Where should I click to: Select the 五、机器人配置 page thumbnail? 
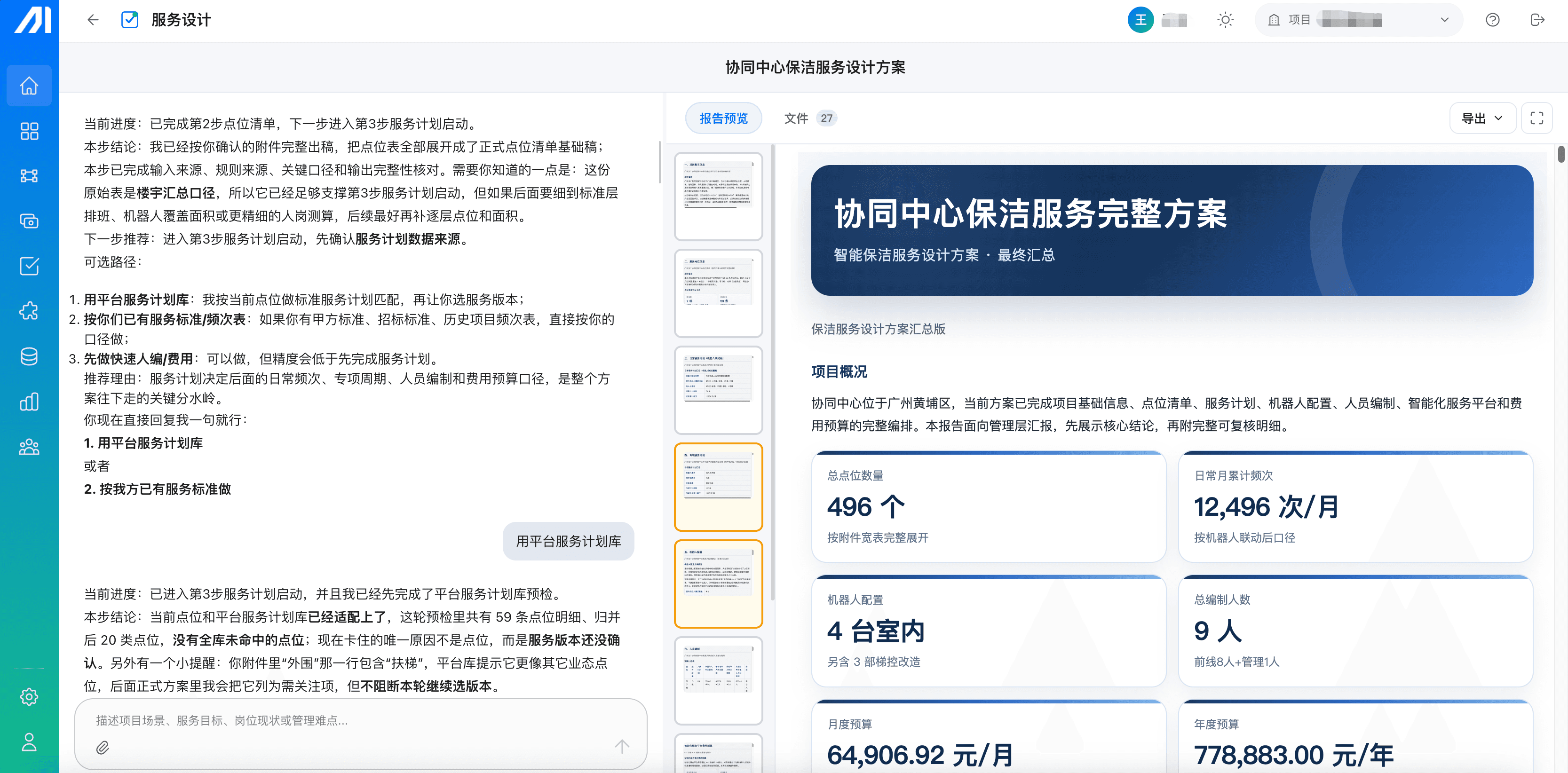click(718, 584)
